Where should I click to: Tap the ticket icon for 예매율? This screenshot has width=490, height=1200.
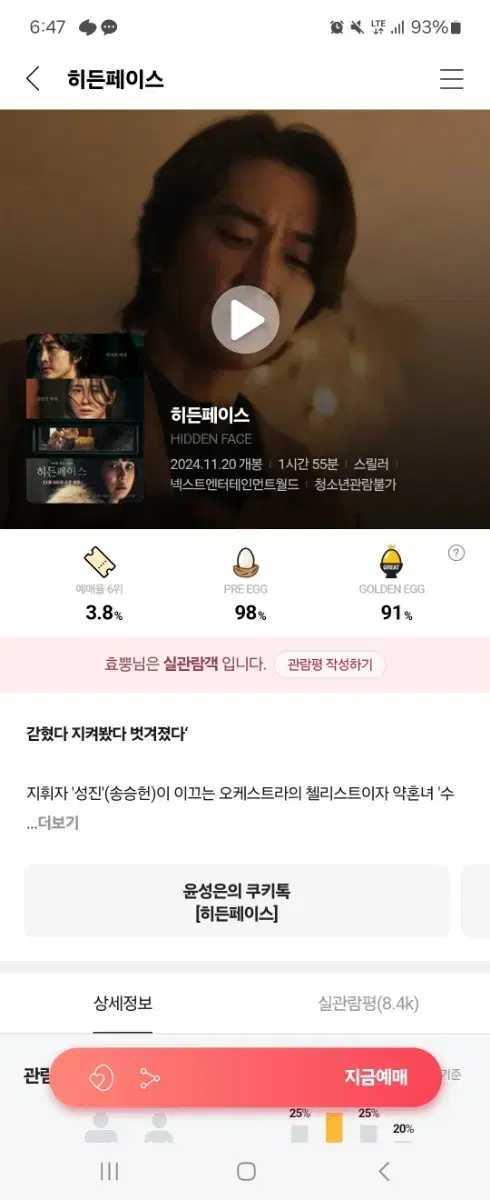coord(99,562)
